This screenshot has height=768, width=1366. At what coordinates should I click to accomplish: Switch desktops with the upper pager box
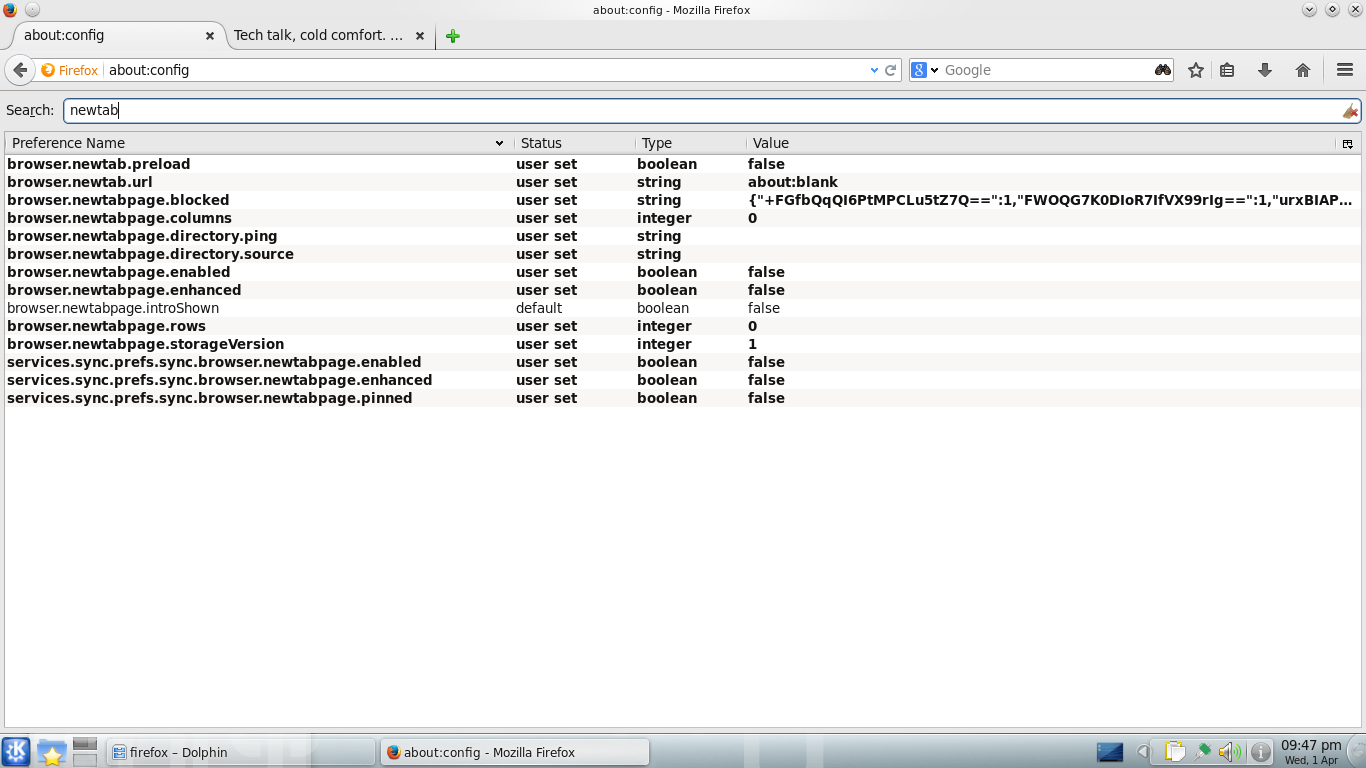pyautogui.click(x=85, y=744)
